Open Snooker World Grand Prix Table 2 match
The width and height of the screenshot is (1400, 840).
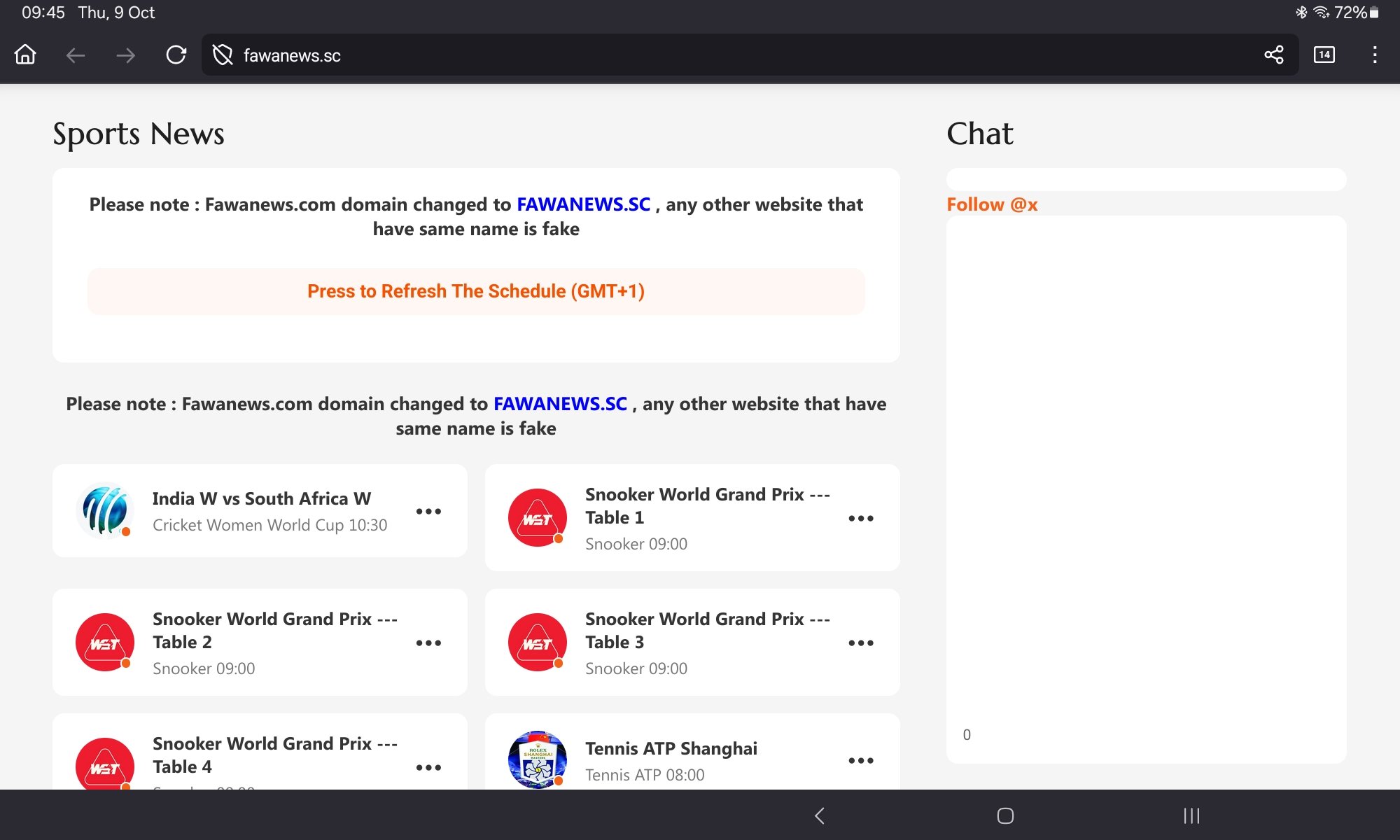tap(274, 630)
